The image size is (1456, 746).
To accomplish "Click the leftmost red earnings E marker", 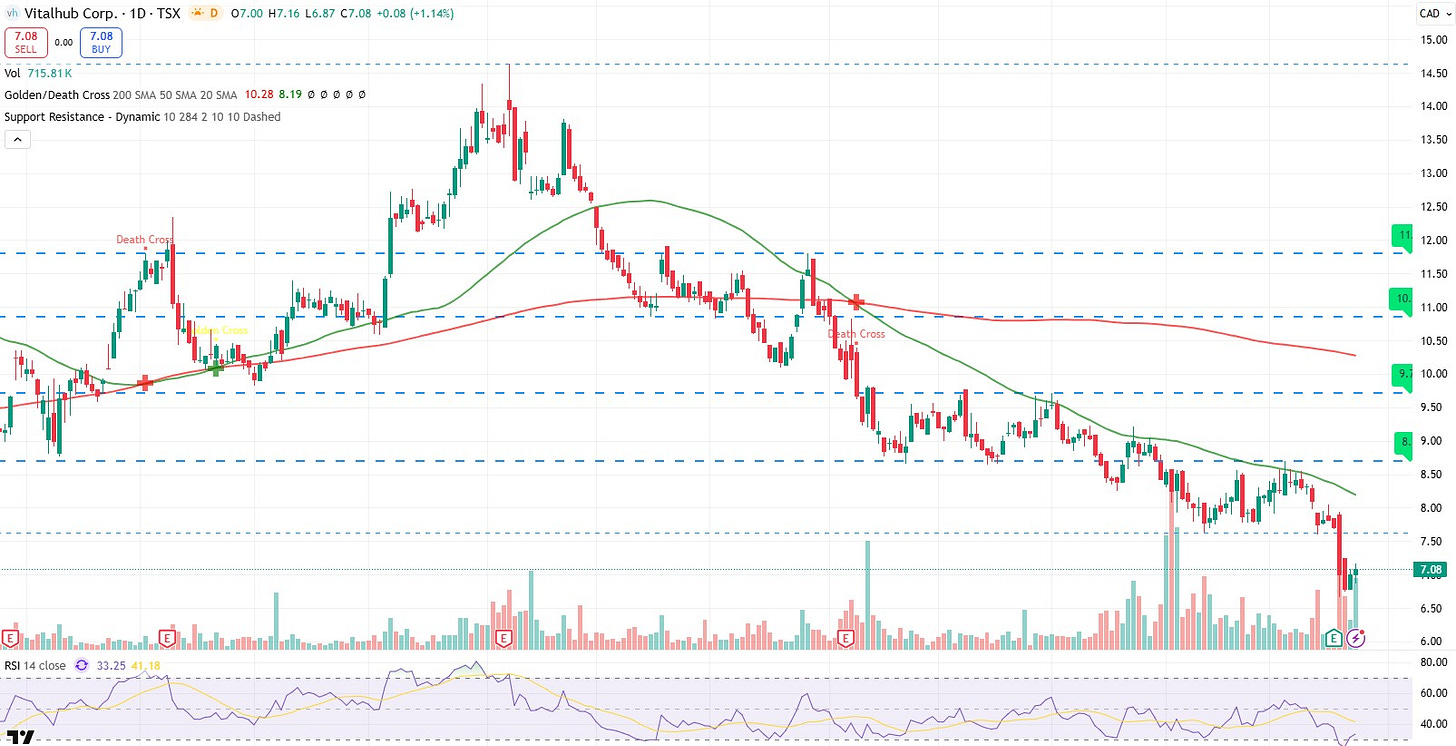I will click(x=11, y=637).
